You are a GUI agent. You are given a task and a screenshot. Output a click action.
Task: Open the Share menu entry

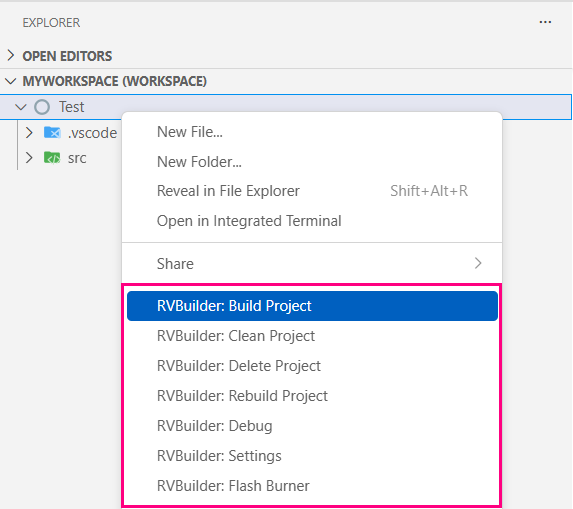312,263
